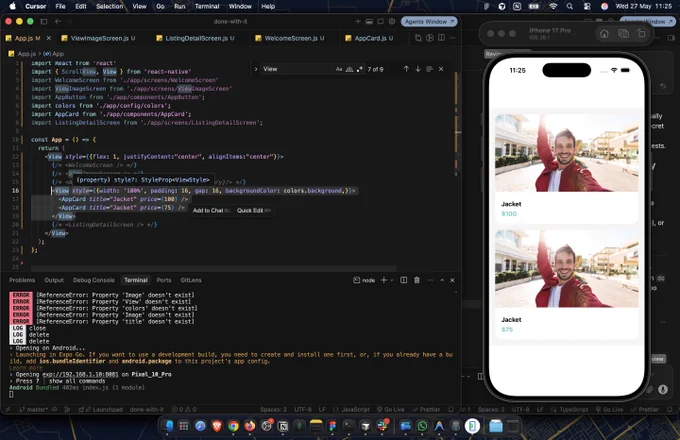Open the Agents Window button in Cursor
The height and width of the screenshot is (440, 680).
click(x=428, y=21)
